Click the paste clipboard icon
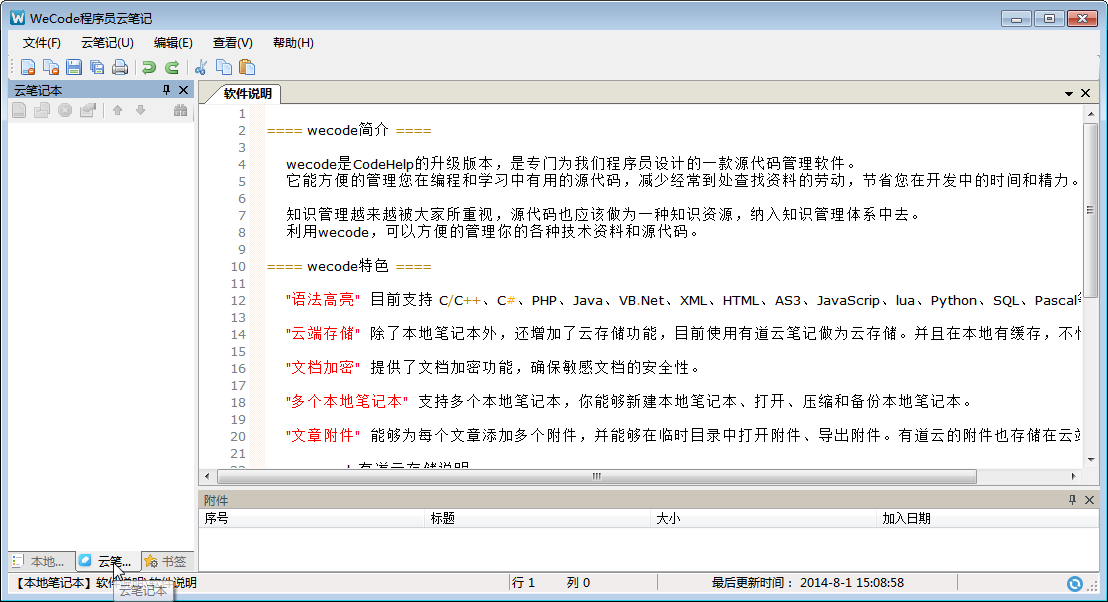Image resolution: width=1108 pixels, height=602 pixels. pyautogui.click(x=247, y=67)
